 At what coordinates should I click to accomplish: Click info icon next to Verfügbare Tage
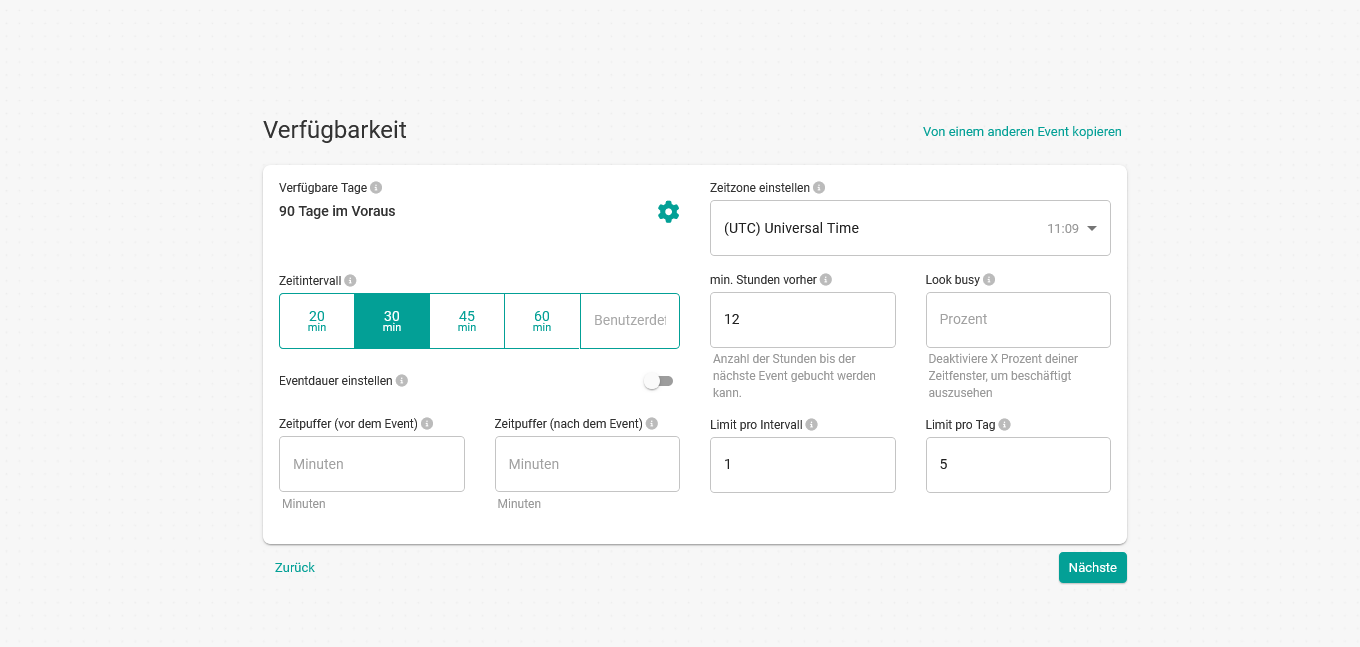[376, 188]
